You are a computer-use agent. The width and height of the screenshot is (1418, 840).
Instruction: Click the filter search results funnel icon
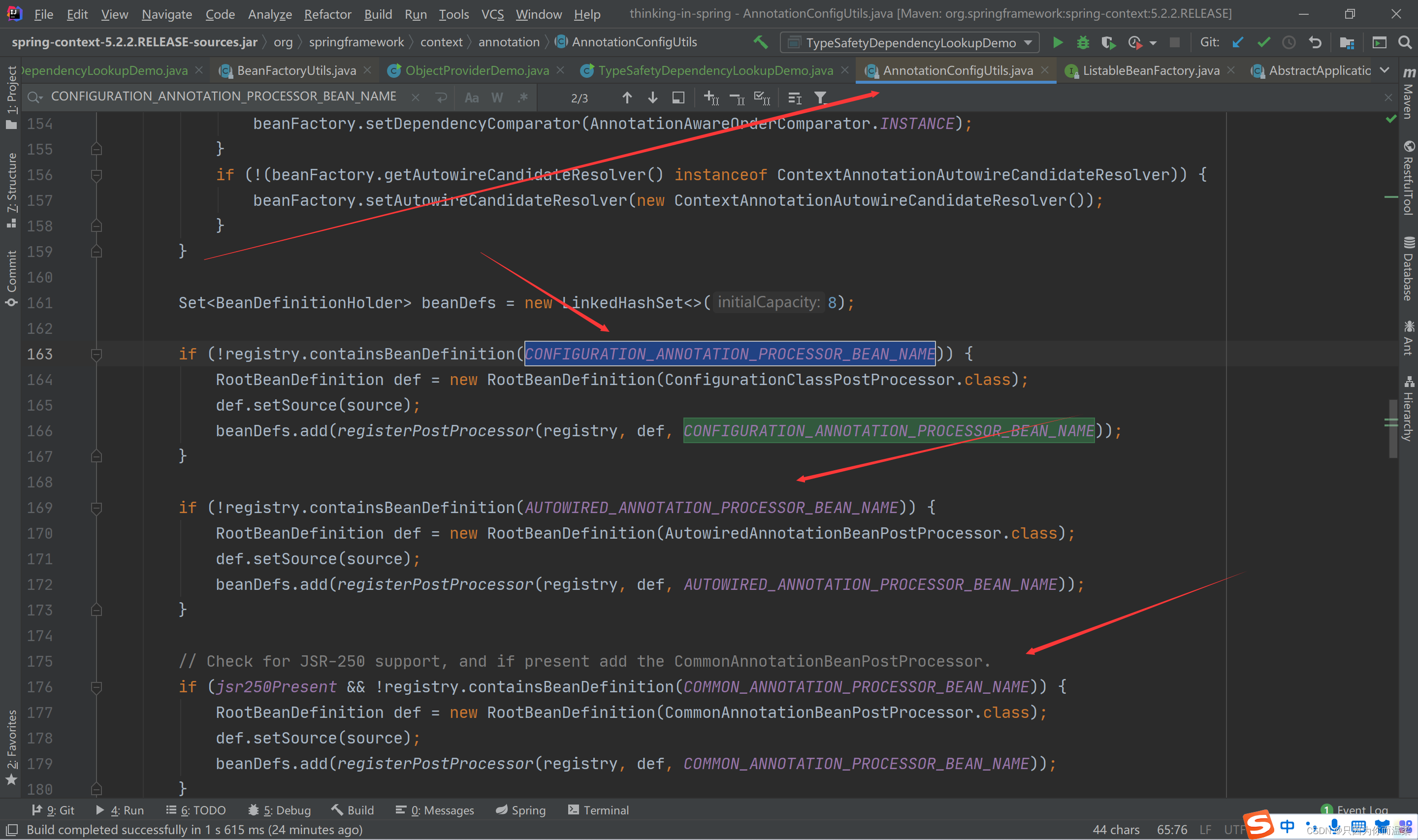pos(820,98)
